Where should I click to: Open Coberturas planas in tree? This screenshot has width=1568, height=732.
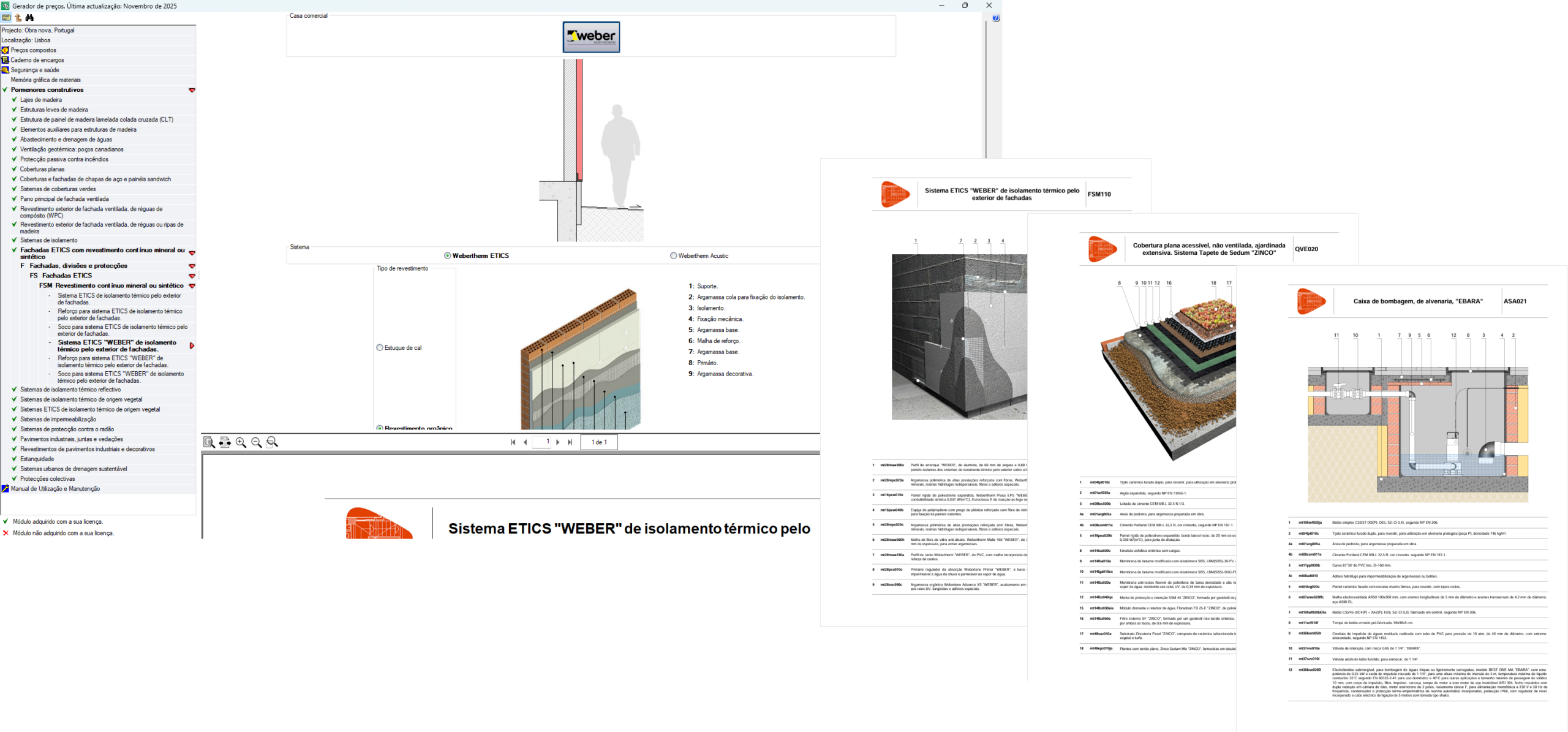coord(42,169)
